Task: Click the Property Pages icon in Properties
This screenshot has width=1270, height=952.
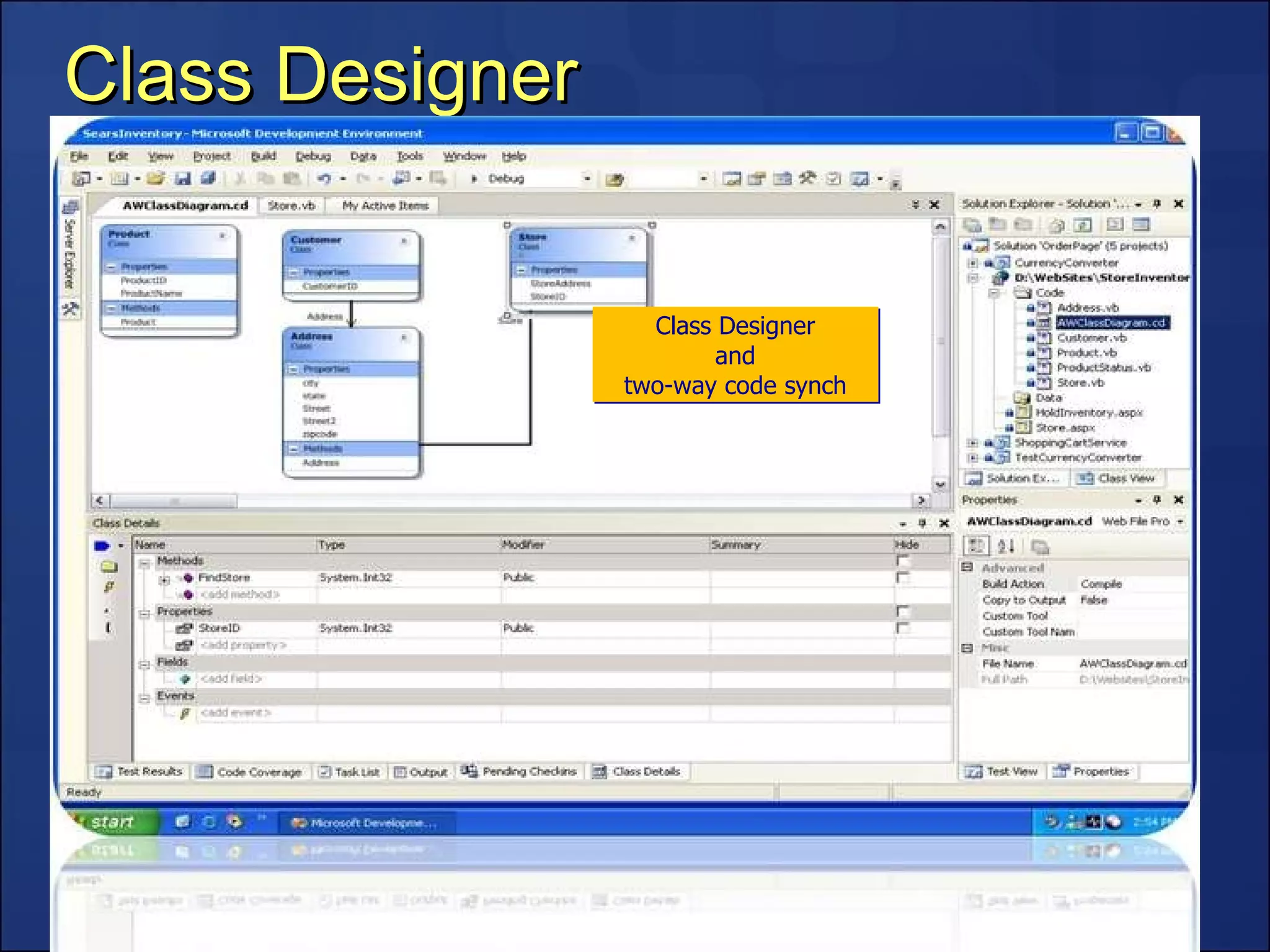Action: tap(1039, 547)
